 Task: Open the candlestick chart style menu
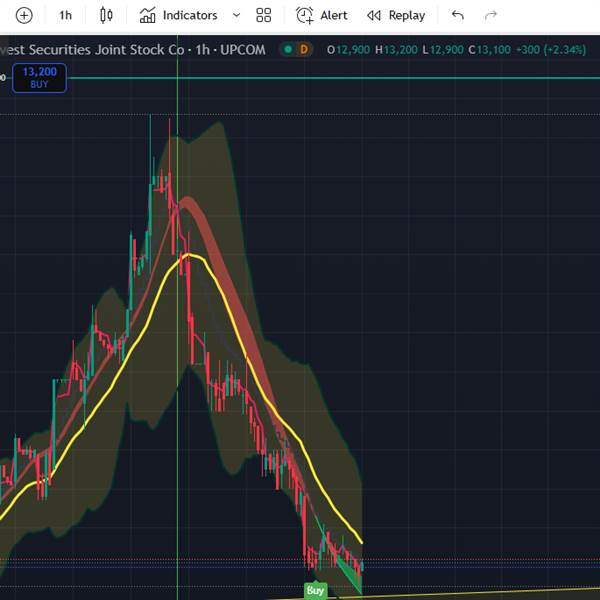point(106,15)
